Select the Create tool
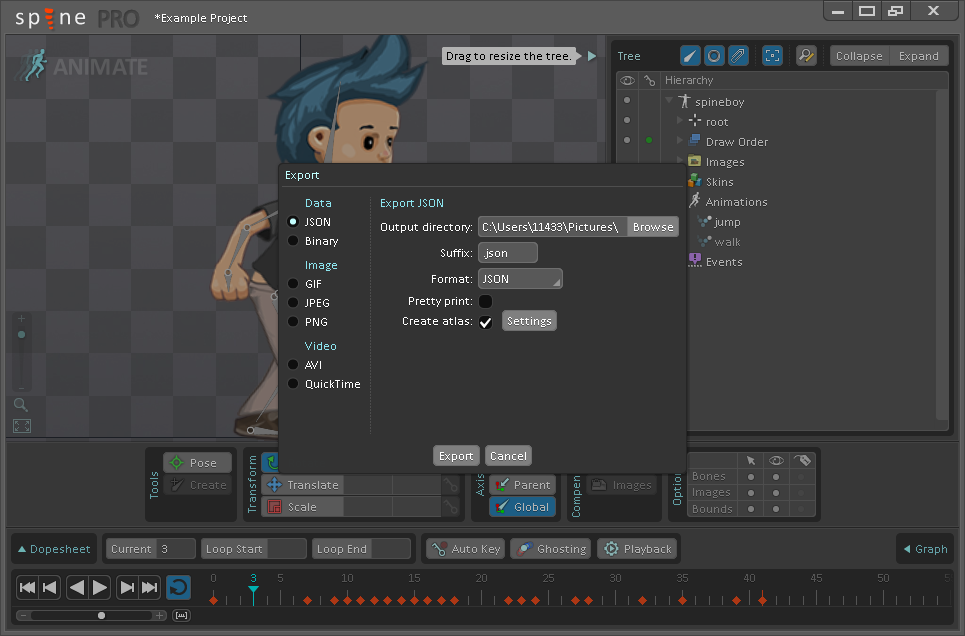 click(x=198, y=485)
